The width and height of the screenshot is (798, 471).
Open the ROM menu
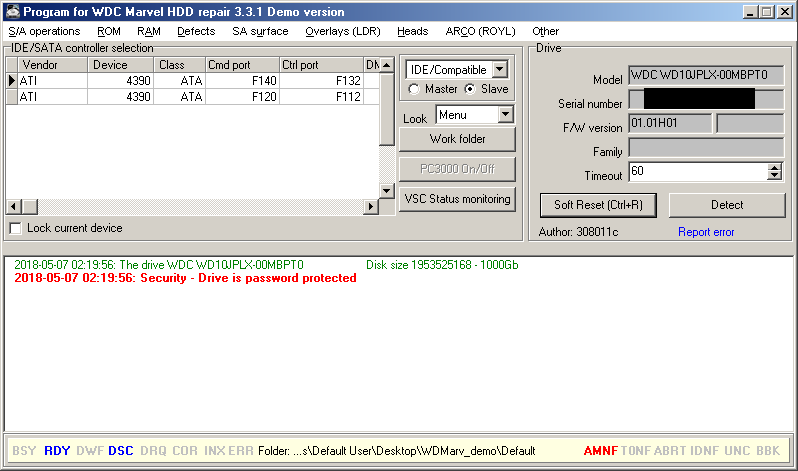click(x=109, y=32)
